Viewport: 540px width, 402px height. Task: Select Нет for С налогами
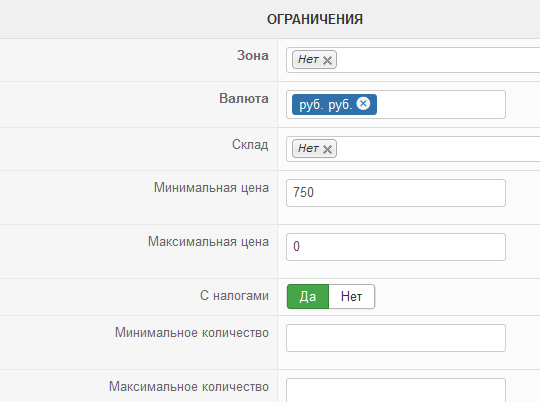[352, 296]
